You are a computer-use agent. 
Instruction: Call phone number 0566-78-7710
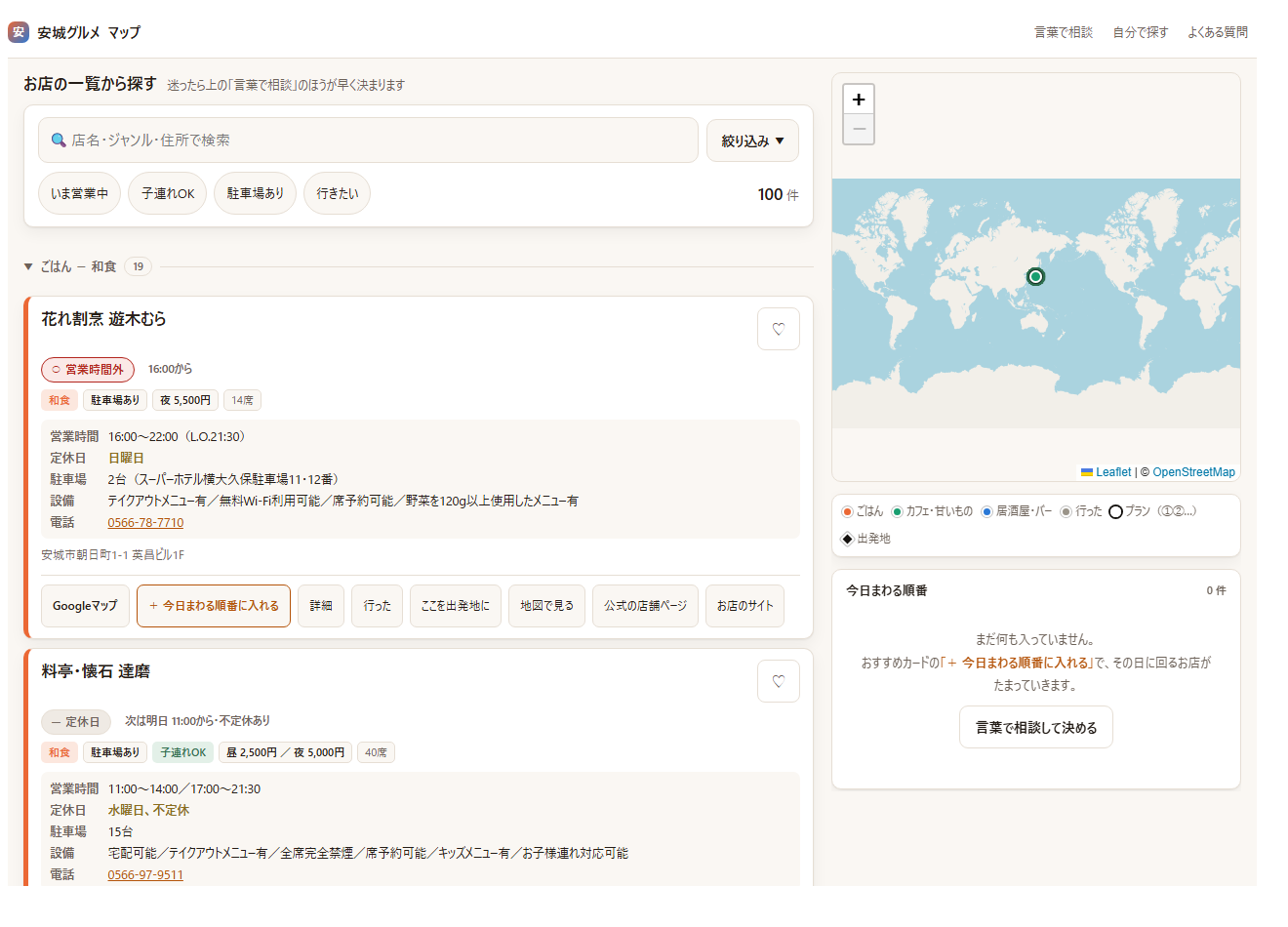point(145,523)
